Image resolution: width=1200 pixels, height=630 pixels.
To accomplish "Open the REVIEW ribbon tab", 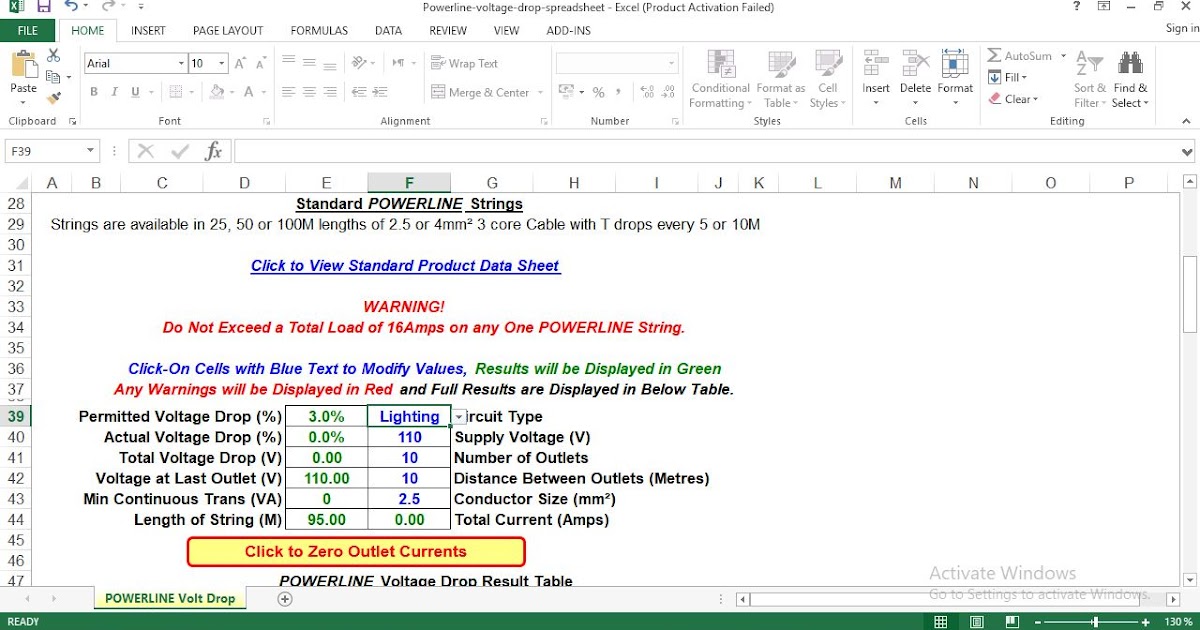I will [447, 30].
